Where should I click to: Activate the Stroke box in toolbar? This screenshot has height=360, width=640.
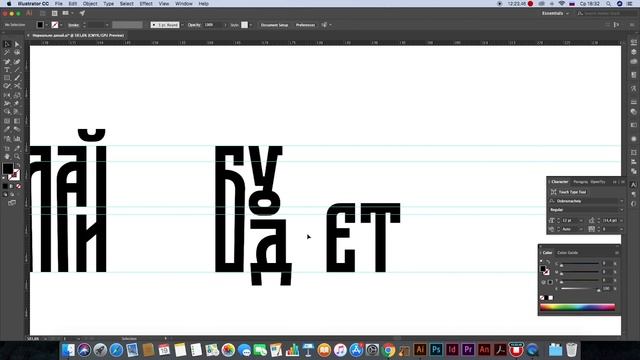(x=14, y=175)
